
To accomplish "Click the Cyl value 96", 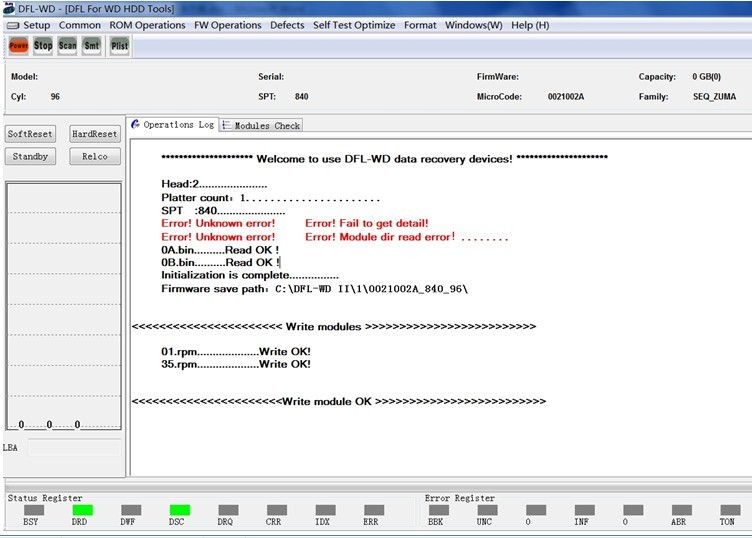I will pos(55,97).
